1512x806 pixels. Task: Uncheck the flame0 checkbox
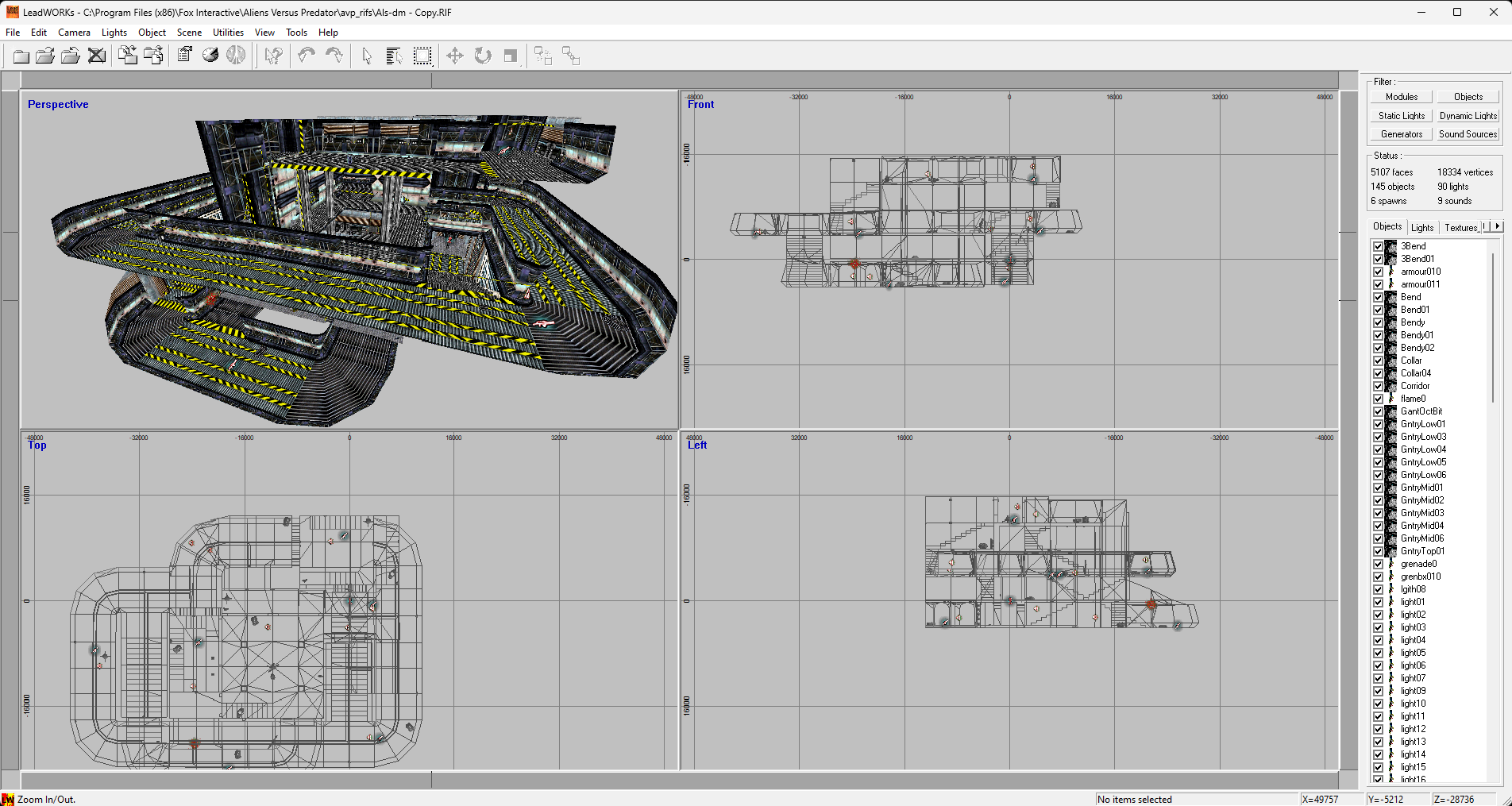(1379, 399)
